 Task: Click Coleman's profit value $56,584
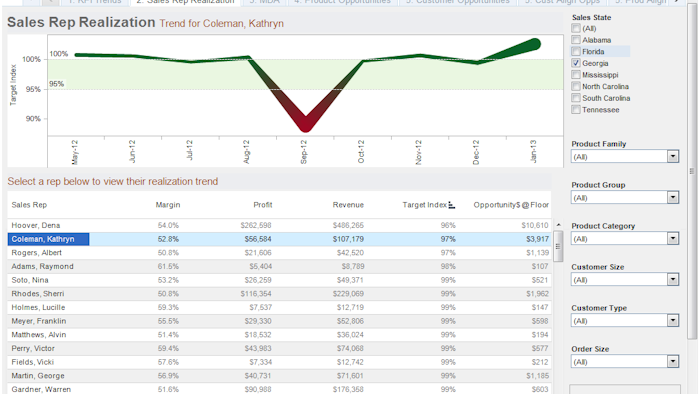pos(258,239)
